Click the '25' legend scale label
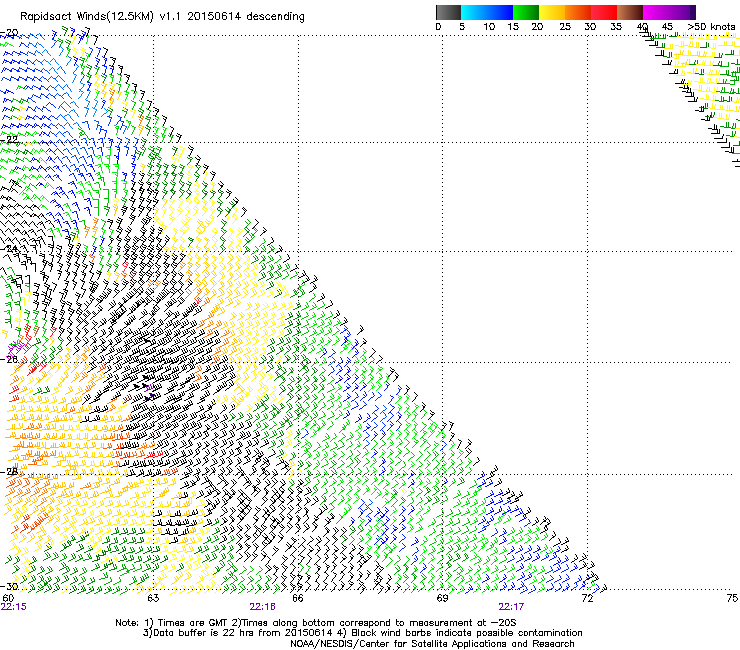The height and width of the screenshot is (650, 740). tap(565, 27)
